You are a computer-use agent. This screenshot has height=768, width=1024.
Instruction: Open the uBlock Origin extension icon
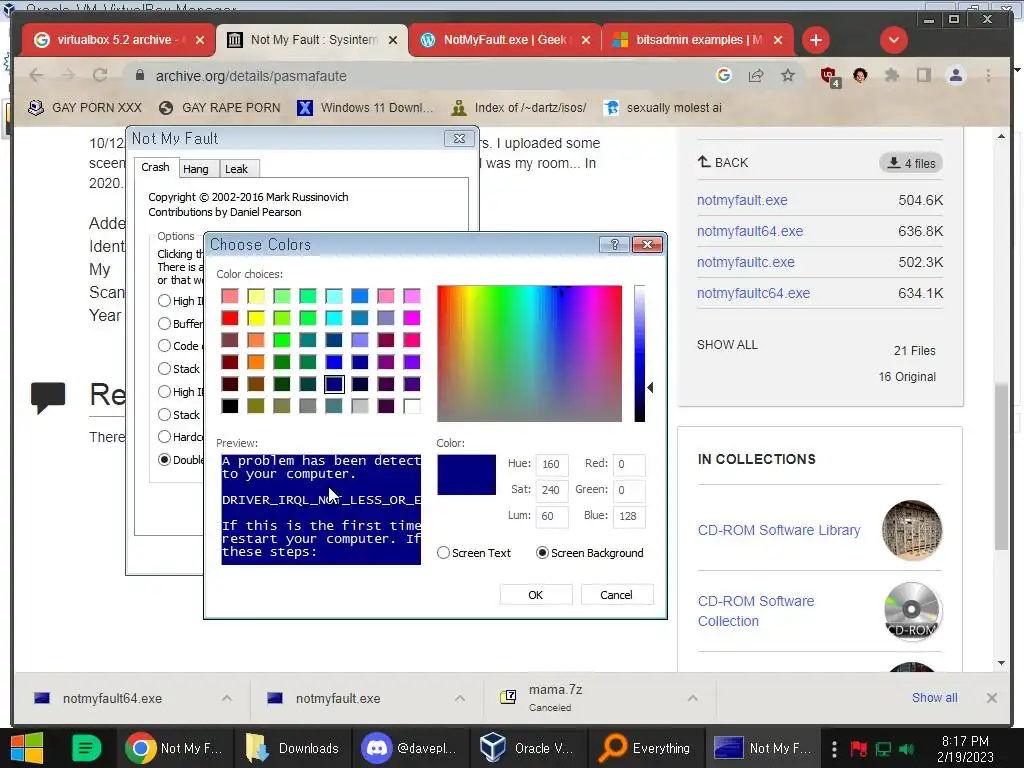pos(829,76)
